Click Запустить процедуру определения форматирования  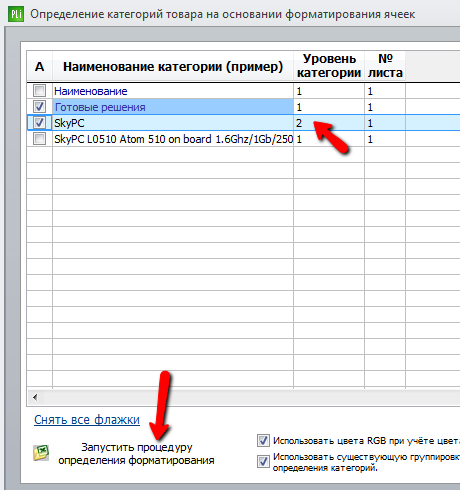point(136,454)
